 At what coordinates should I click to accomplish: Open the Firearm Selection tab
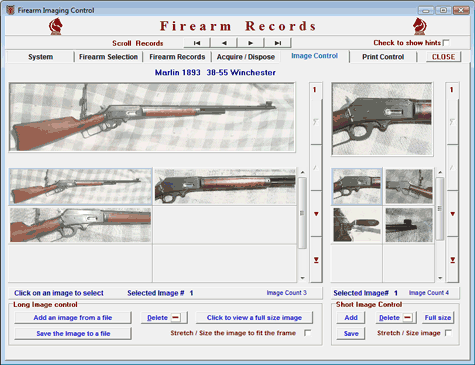click(x=108, y=57)
